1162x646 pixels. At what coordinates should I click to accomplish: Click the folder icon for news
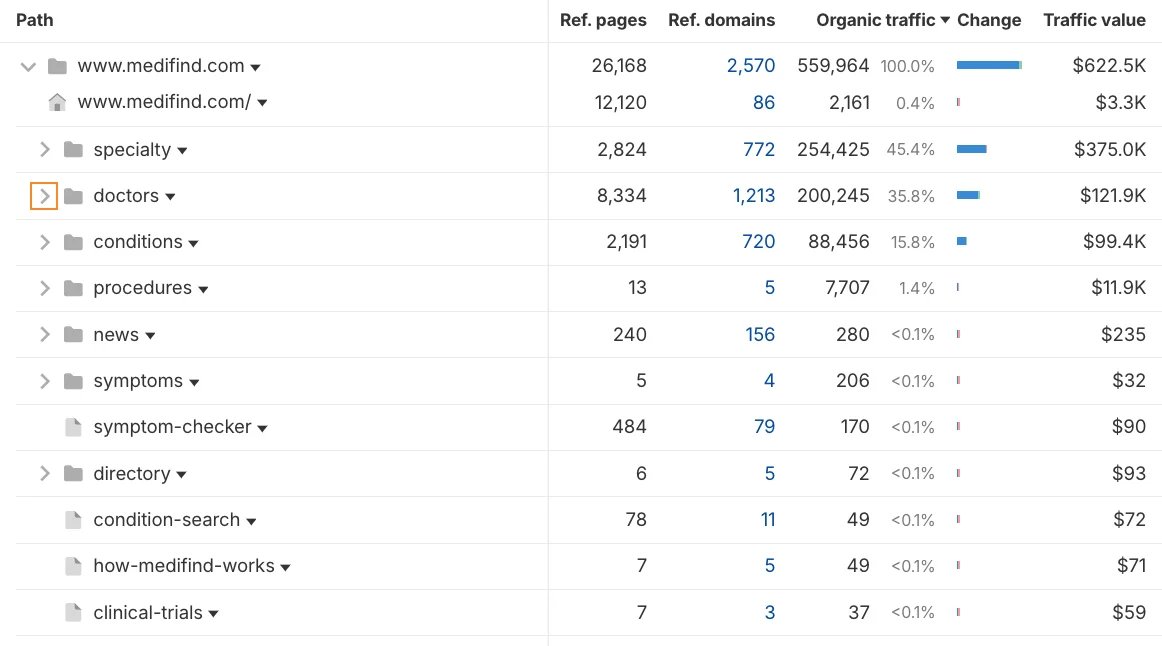click(x=74, y=334)
